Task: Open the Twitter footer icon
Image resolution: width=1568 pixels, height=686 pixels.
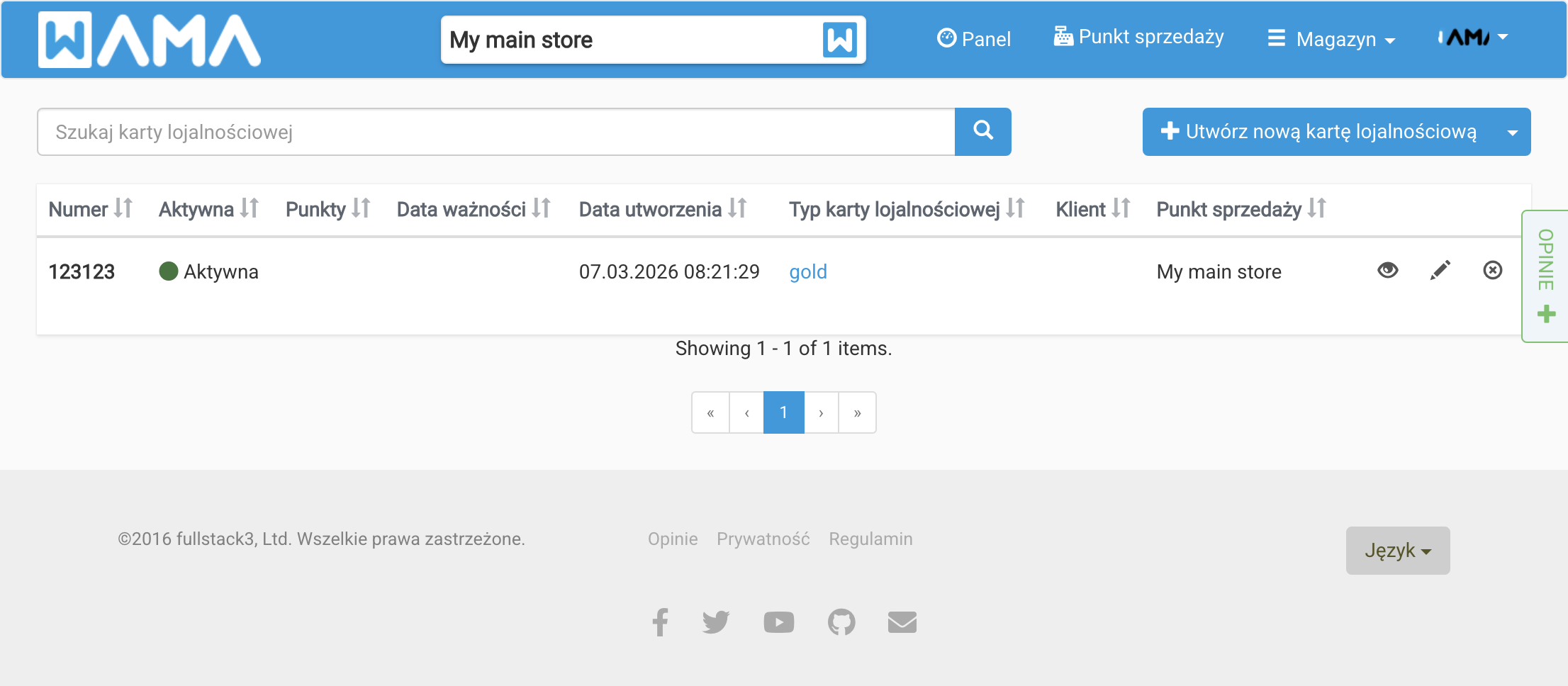Action: click(x=716, y=622)
